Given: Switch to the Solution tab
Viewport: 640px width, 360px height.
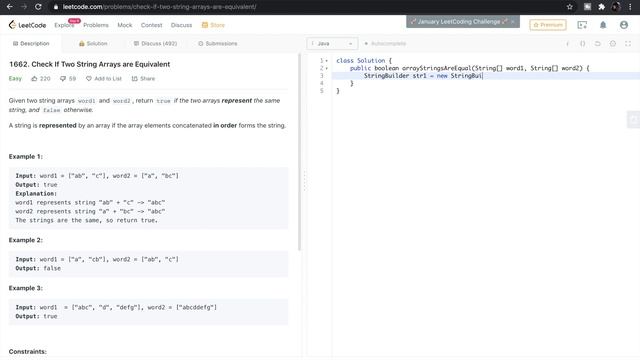Looking at the screenshot, I should click(93, 43).
